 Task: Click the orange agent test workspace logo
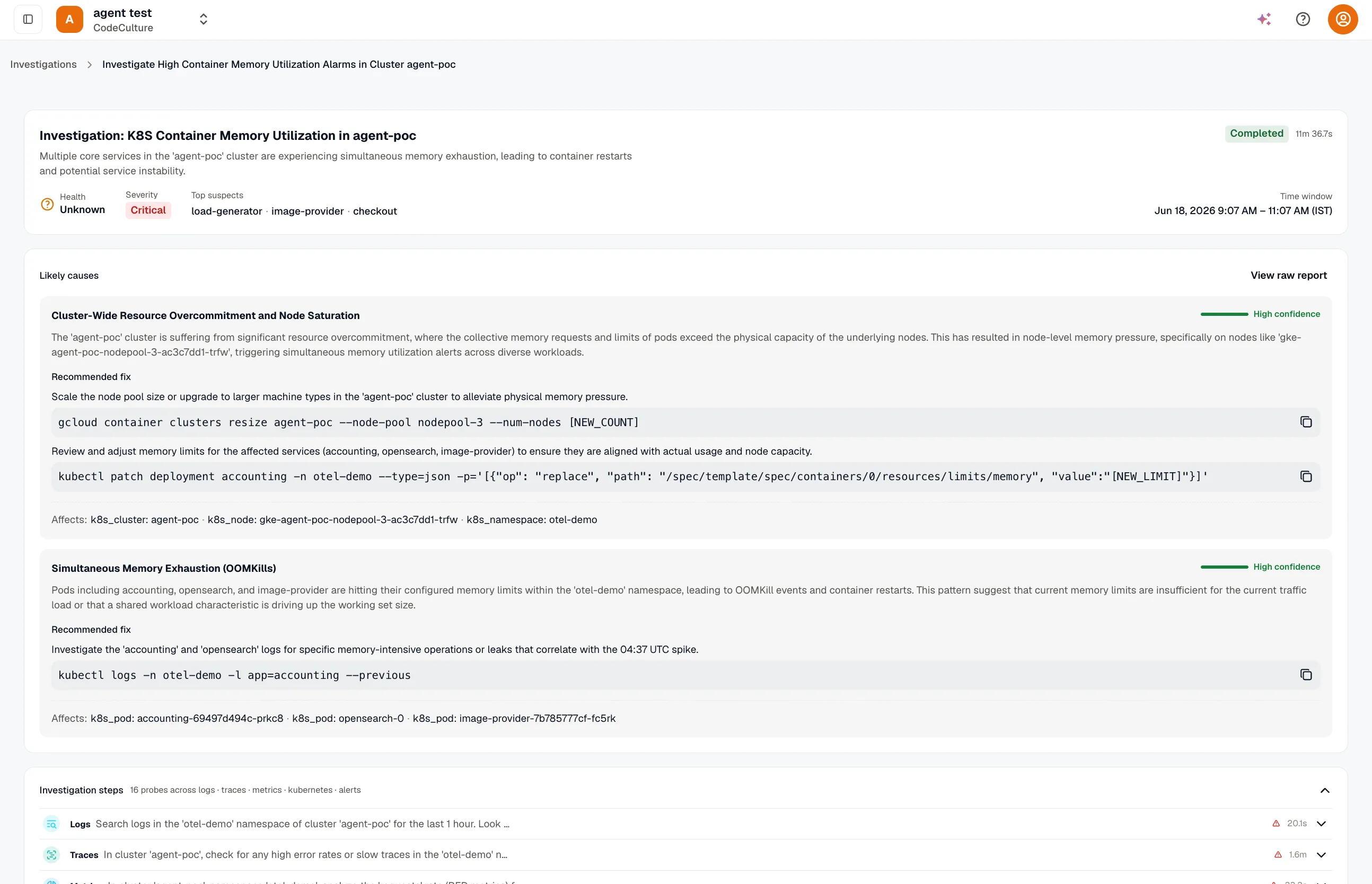pos(69,20)
